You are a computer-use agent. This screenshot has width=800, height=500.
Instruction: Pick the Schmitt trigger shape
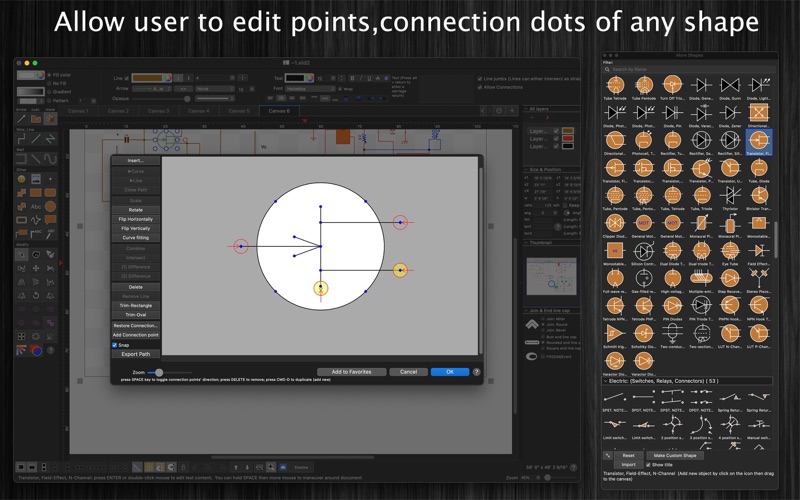[x=615, y=333]
